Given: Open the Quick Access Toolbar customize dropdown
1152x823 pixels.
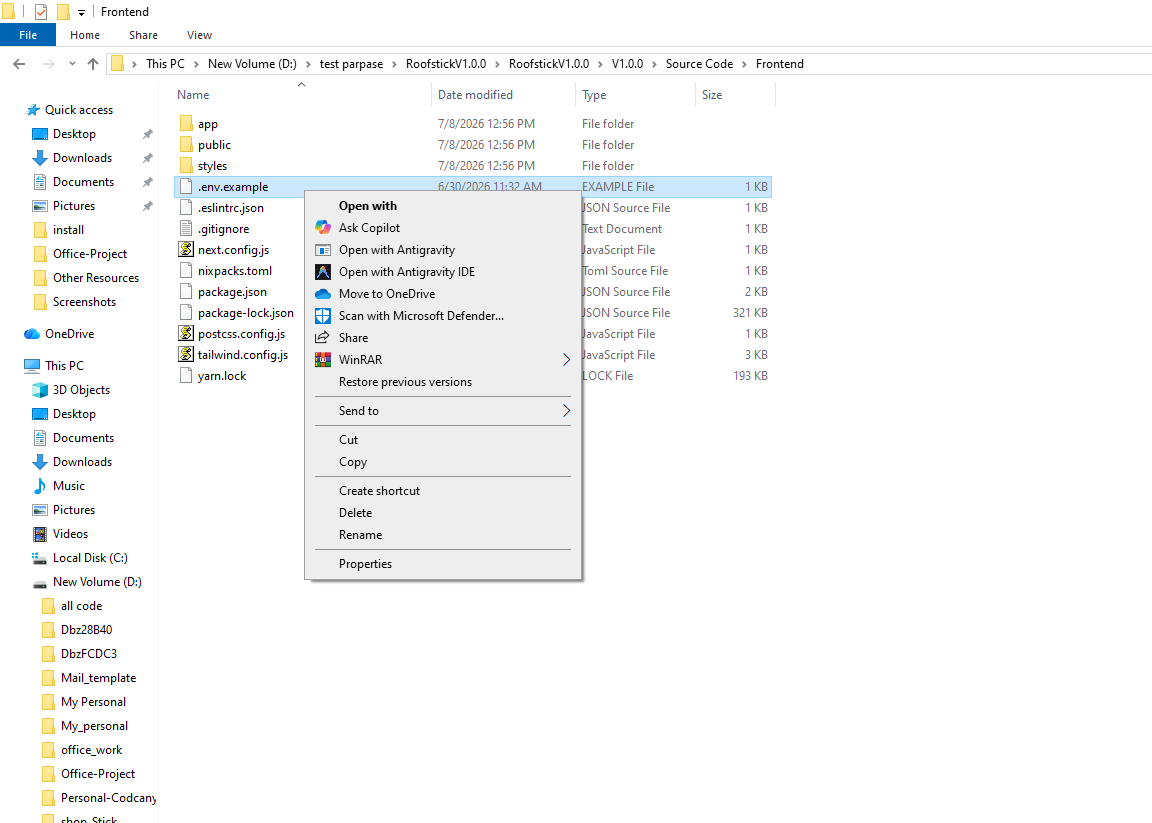Looking at the screenshot, I should point(82,12).
